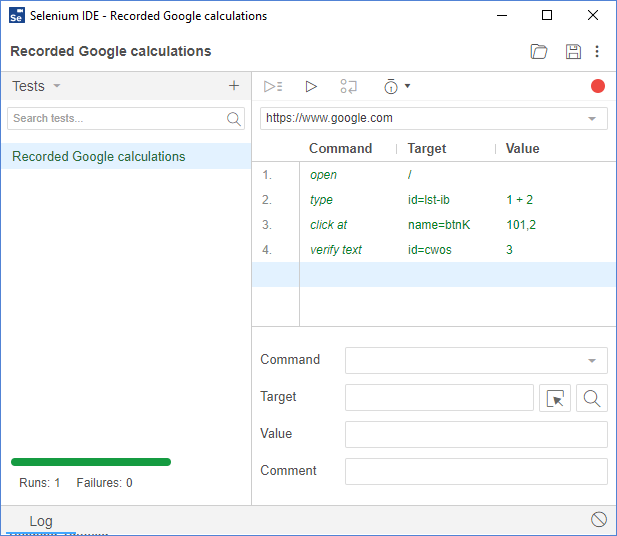The height and width of the screenshot is (536, 617).
Task: Click the base URL field https://www.google.com
Action: (434, 118)
